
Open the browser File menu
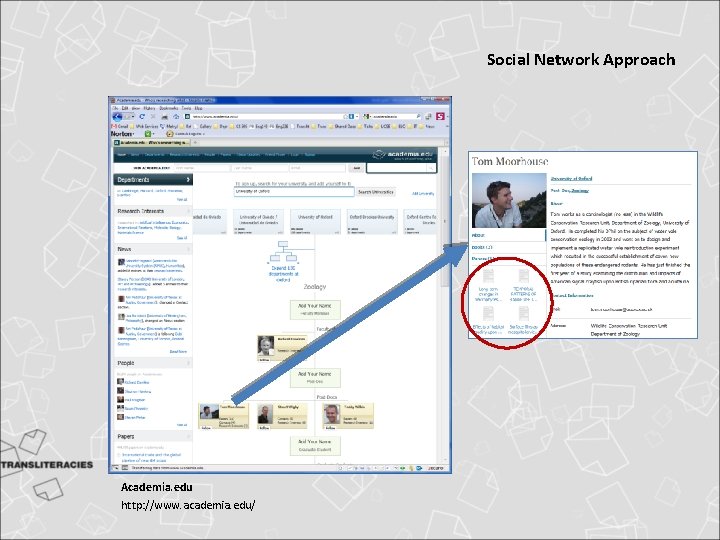115,108
